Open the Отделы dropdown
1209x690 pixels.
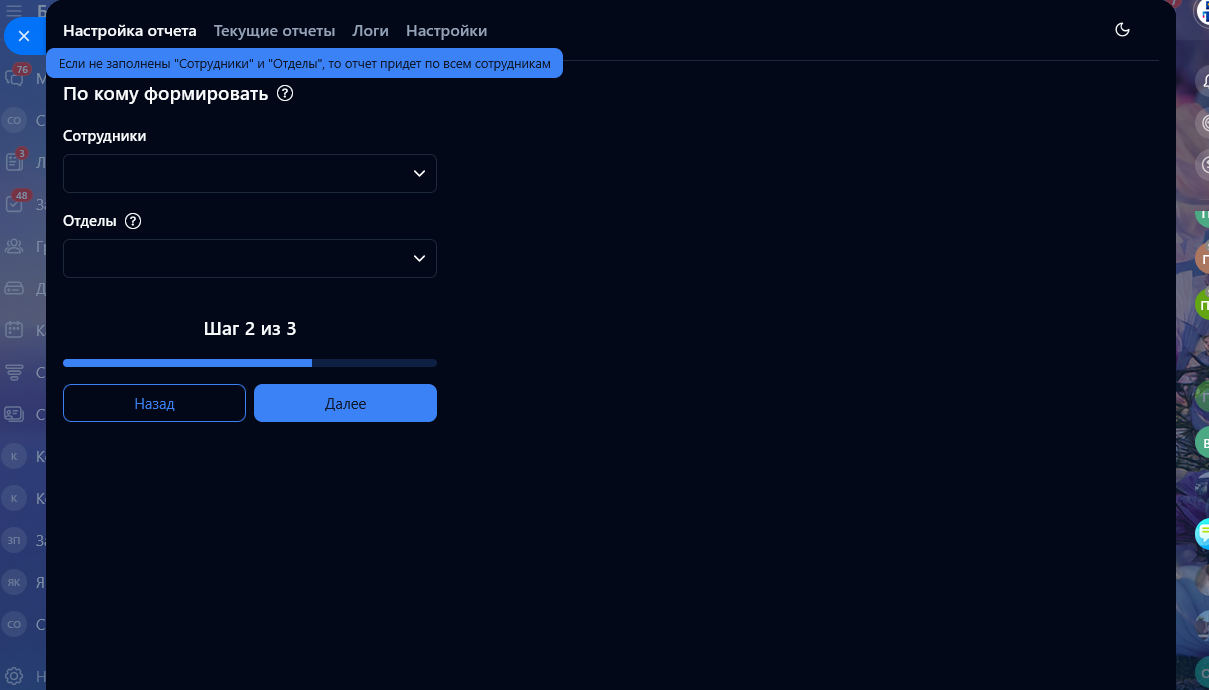(250, 258)
